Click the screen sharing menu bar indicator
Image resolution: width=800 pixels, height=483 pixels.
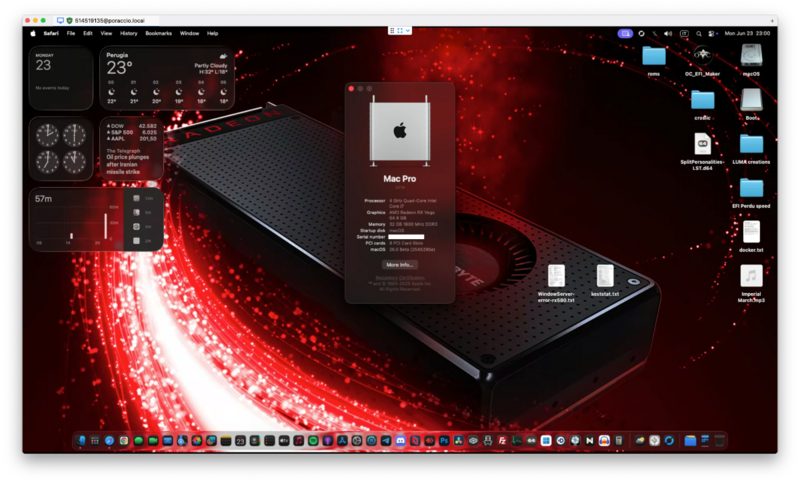pos(625,34)
